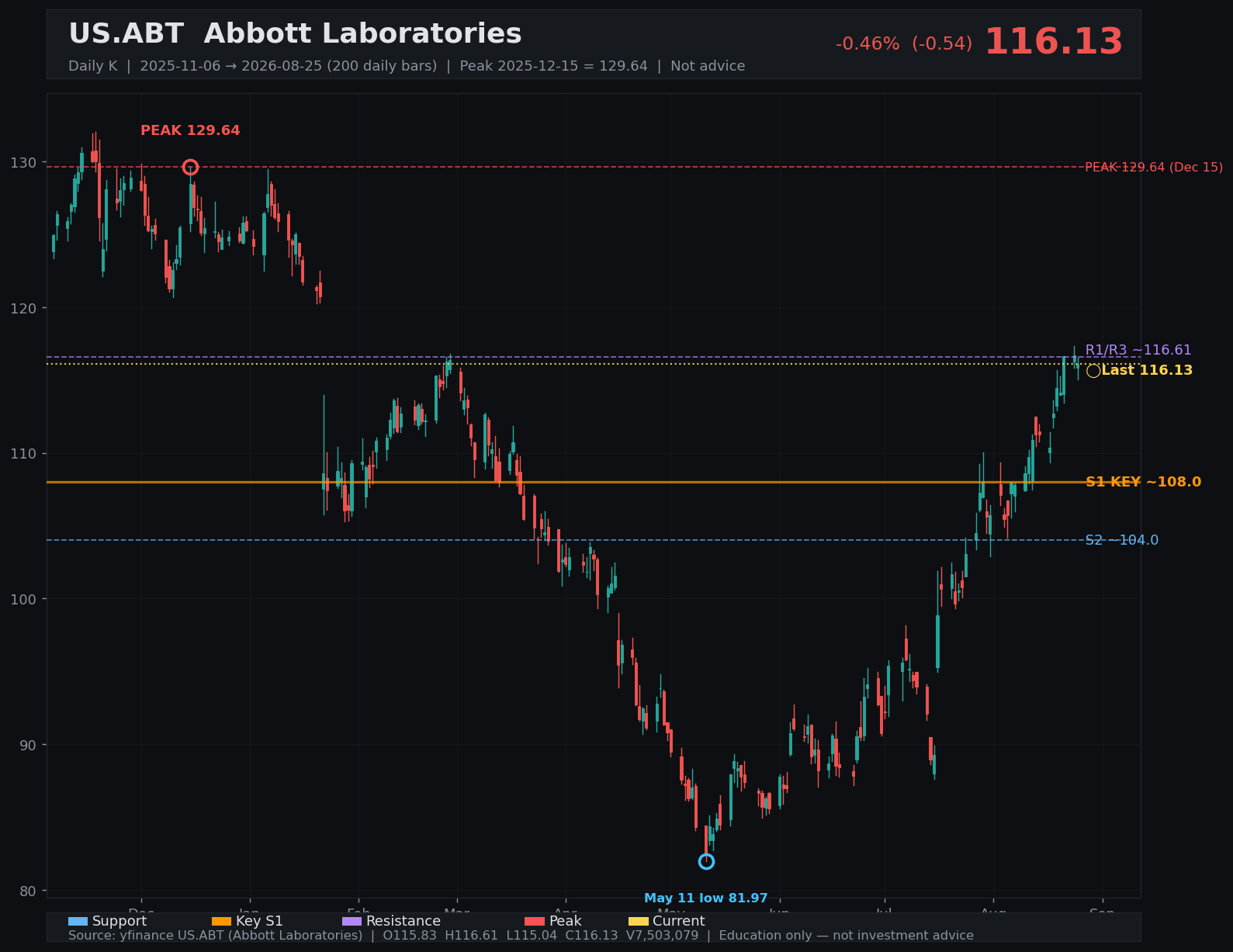This screenshot has width=1233, height=952.
Task: Click the 110 tick on the price axis
Action: (x=23, y=453)
